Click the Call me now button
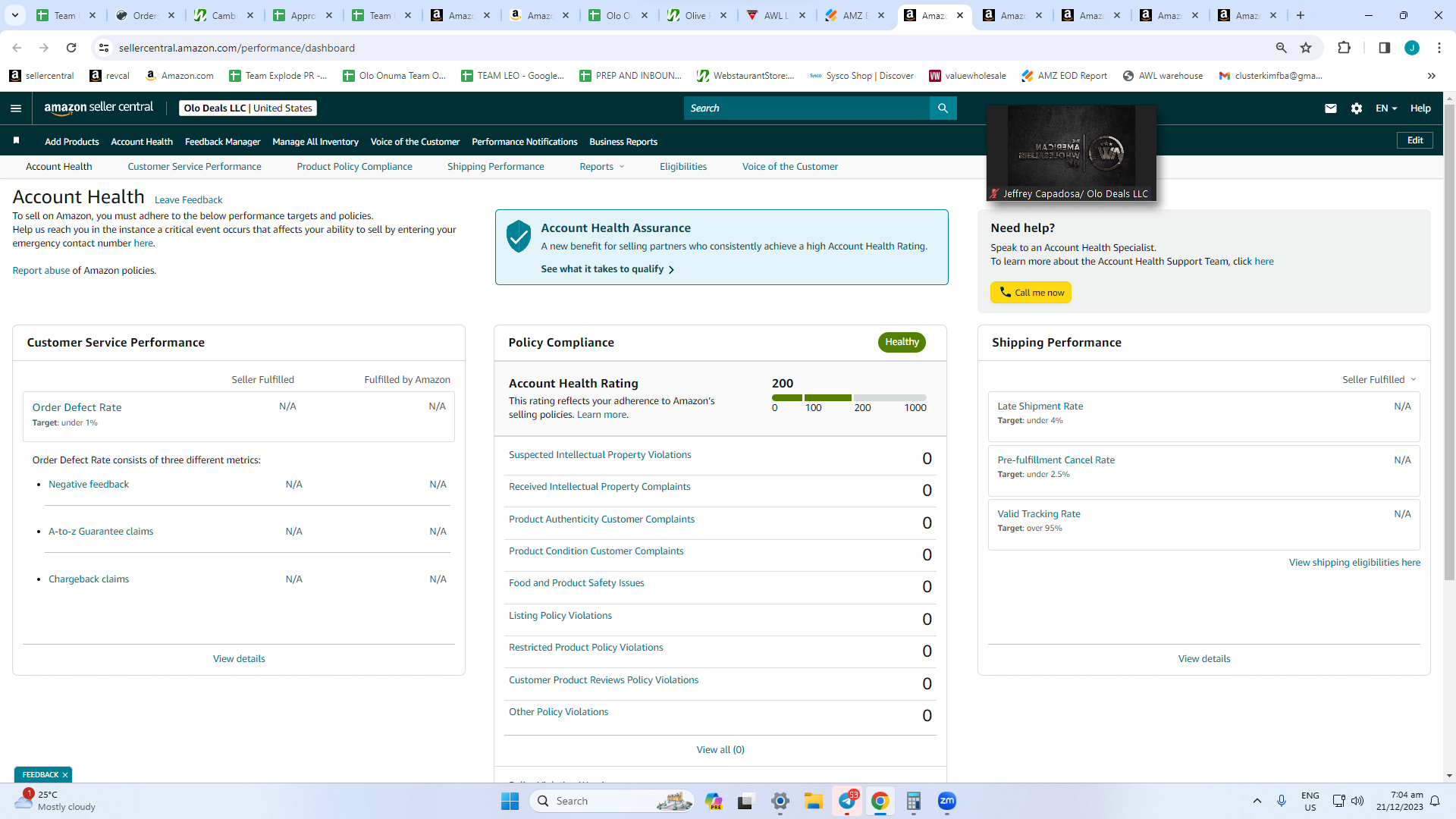This screenshot has height=819, width=1456. pos(1031,293)
